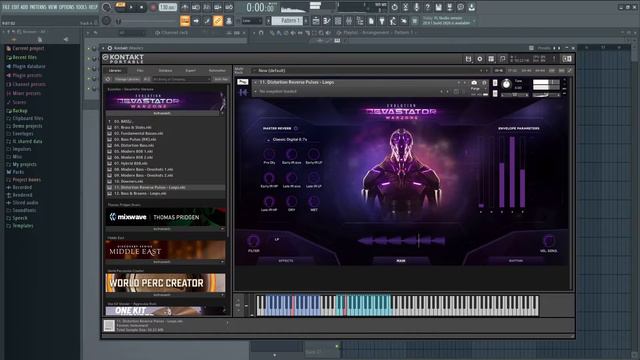Click the paint brush toolbar icon
640x360 pixels.
click(207, 20)
